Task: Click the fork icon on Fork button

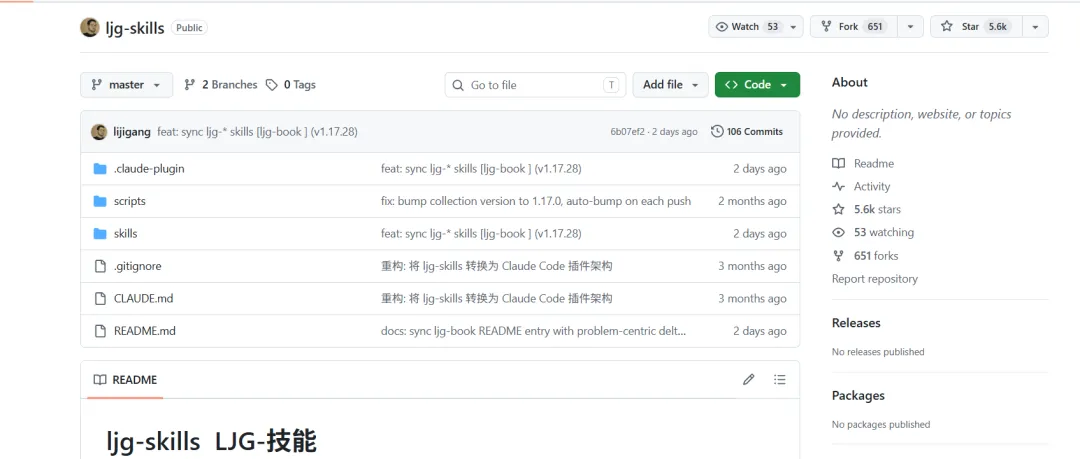Action: coord(827,27)
